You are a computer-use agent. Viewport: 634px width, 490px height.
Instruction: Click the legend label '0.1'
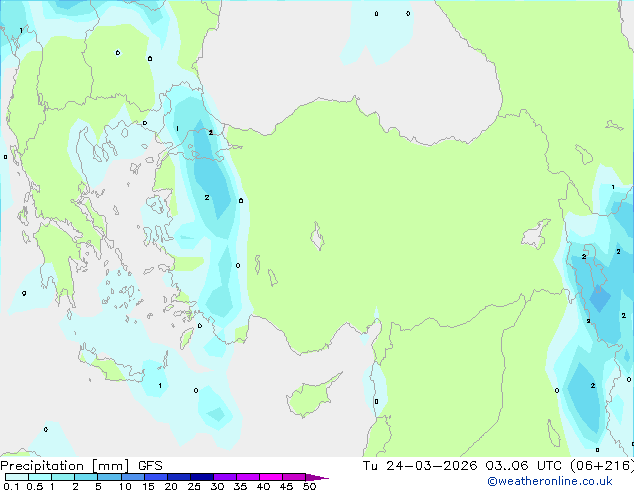[11, 486]
